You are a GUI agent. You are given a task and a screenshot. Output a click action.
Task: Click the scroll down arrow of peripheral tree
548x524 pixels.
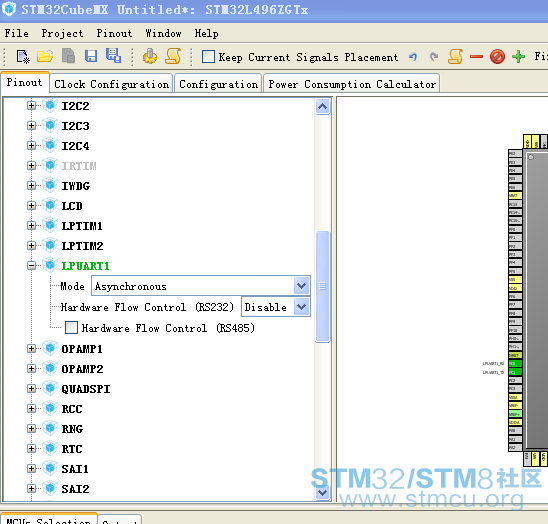tap(322, 493)
